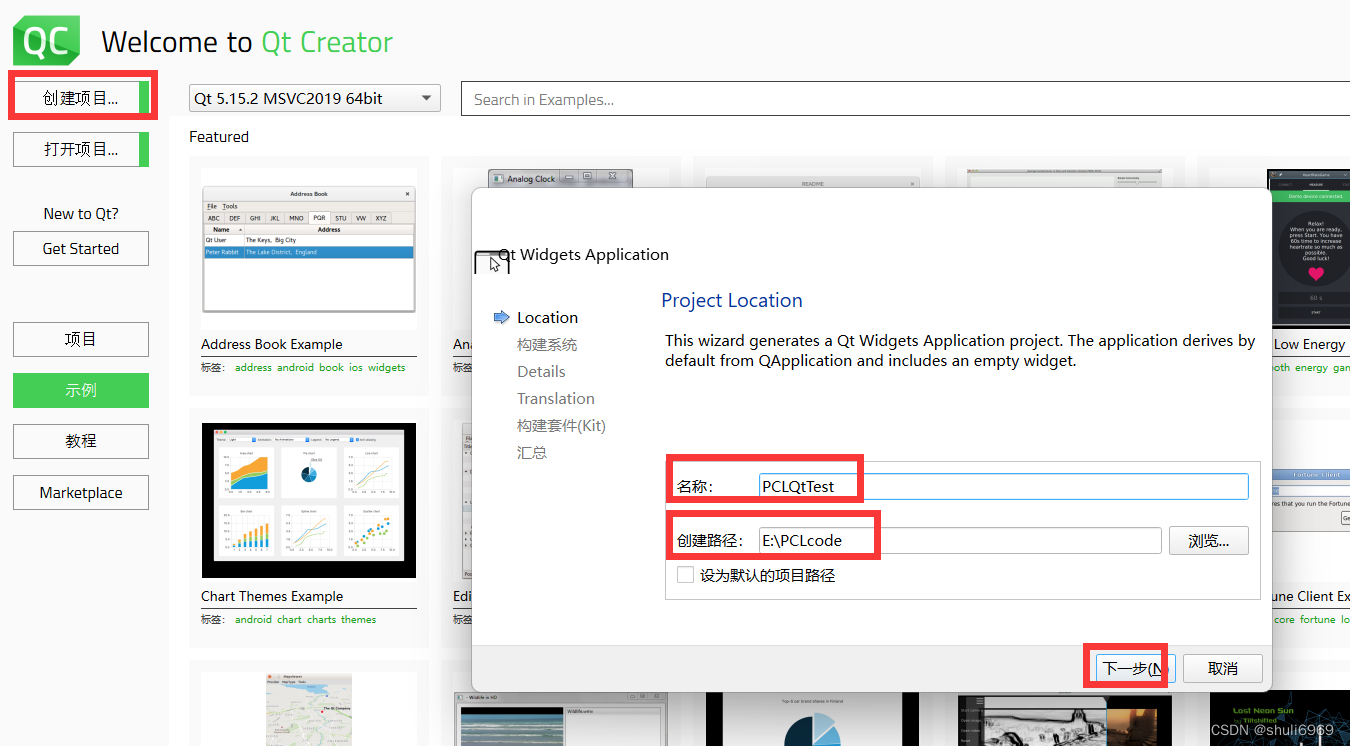The image size is (1350, 746).
Task: Click the 打开项目... button
Action: 81,149
